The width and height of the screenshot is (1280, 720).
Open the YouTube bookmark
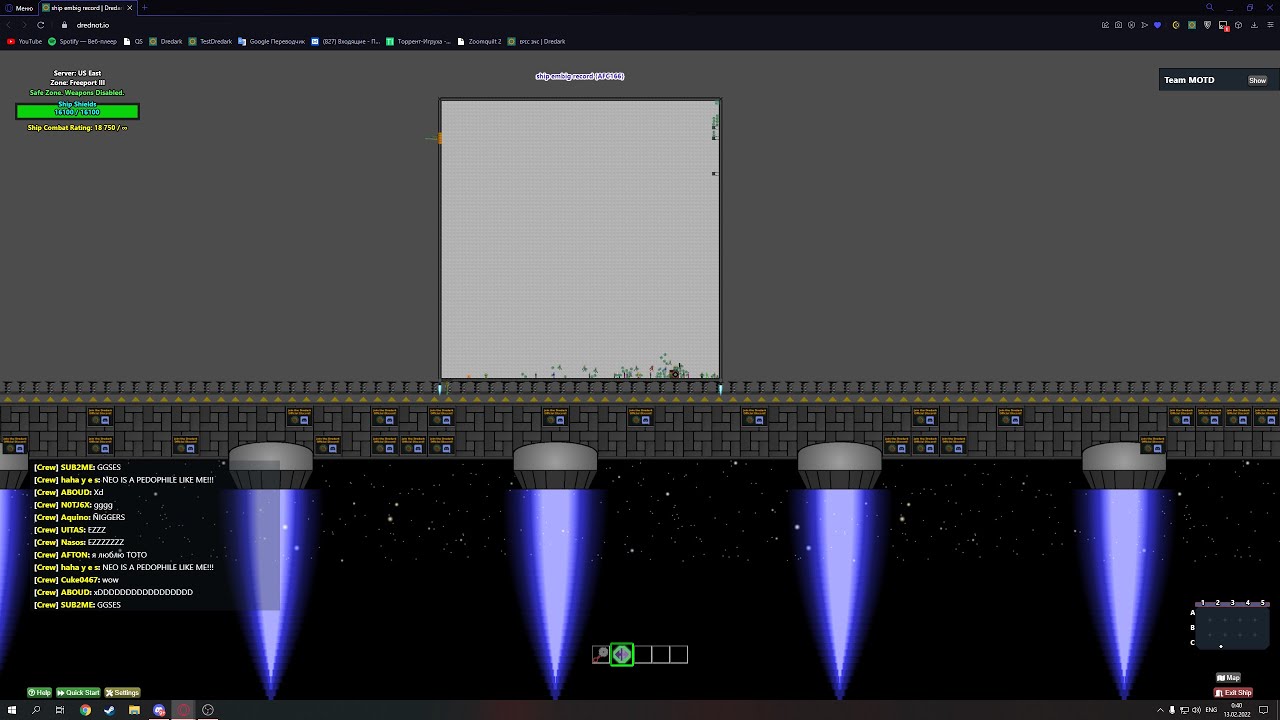pos(25,41)
